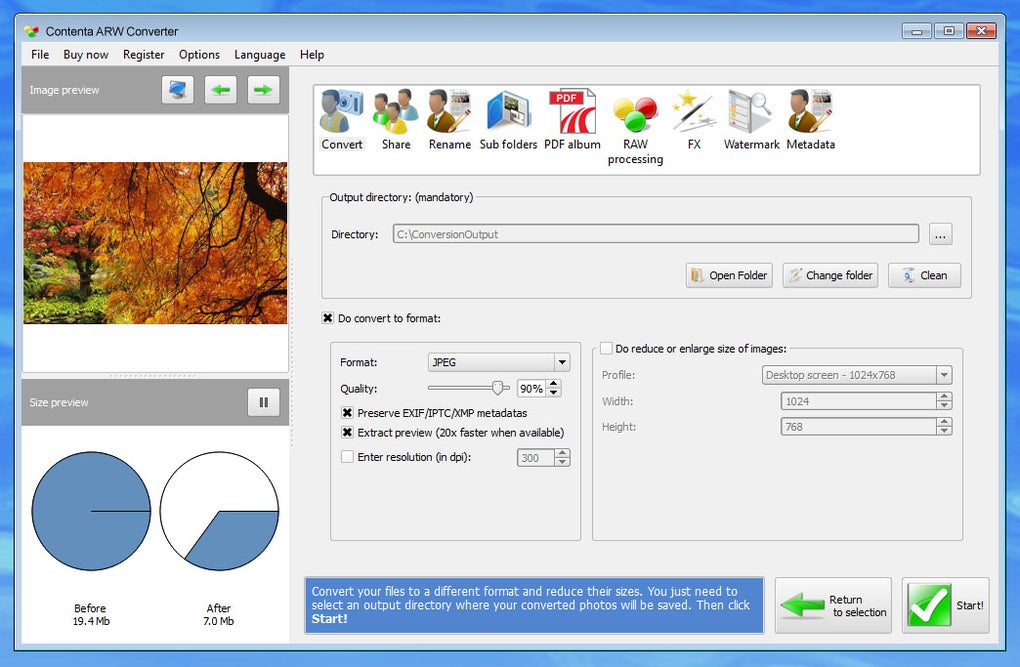Toggle Preserve EXIF/IPTC/XMP metadatas checkbox
This screenshot has height=667, width=1020.
(x=347, y=413)
